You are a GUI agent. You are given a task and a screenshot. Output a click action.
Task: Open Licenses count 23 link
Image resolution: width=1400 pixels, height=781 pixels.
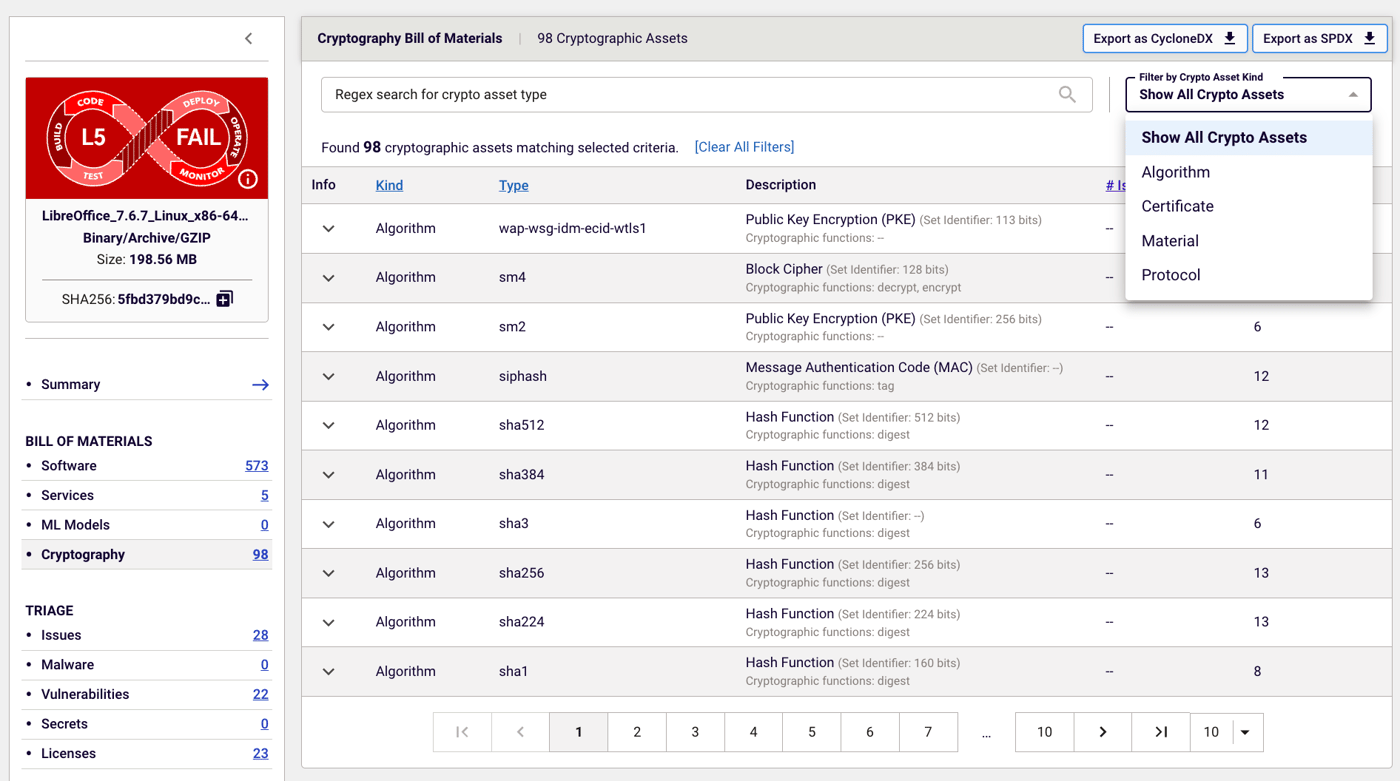tap(260, 754)
